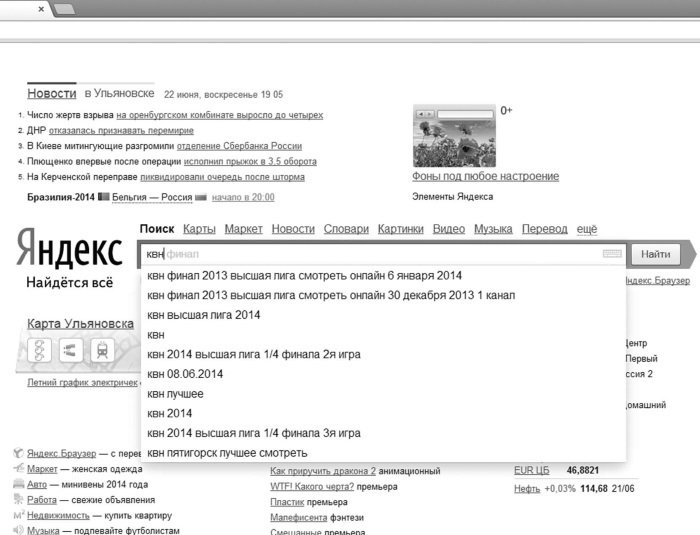This screenshot has width=700, height=535.
Task: Switch to the Картинки service tab
Action: (400, 229)
